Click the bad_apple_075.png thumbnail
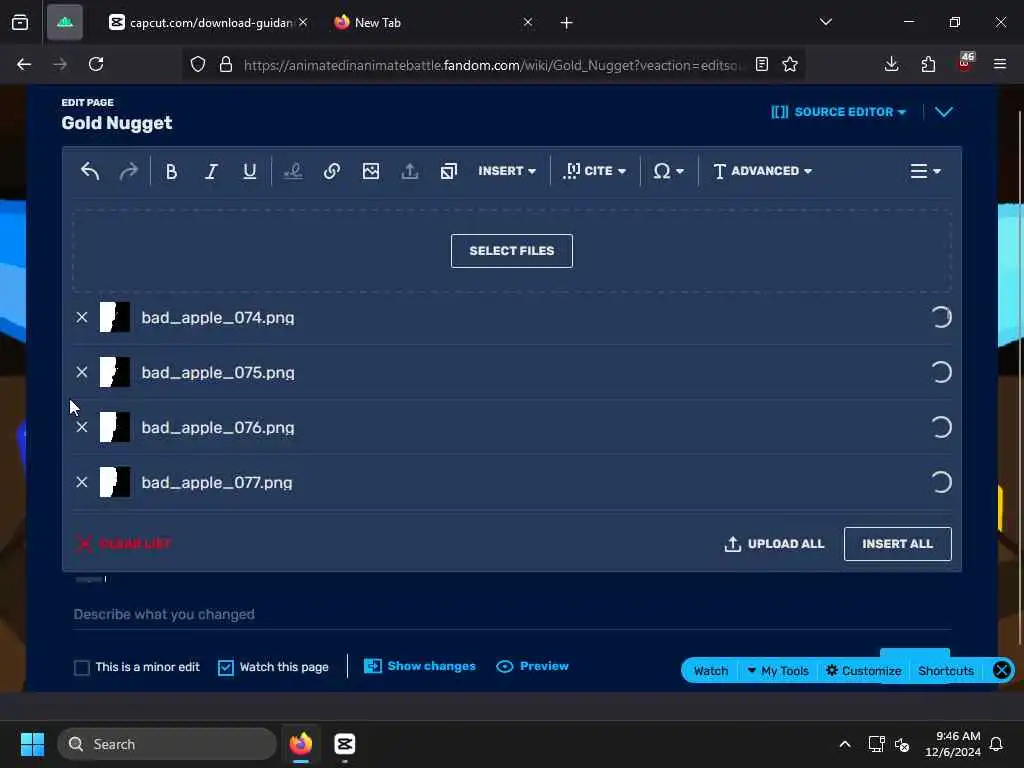Screen dimensions: 1024x768 pyautogui.click(x=115, y=372)
